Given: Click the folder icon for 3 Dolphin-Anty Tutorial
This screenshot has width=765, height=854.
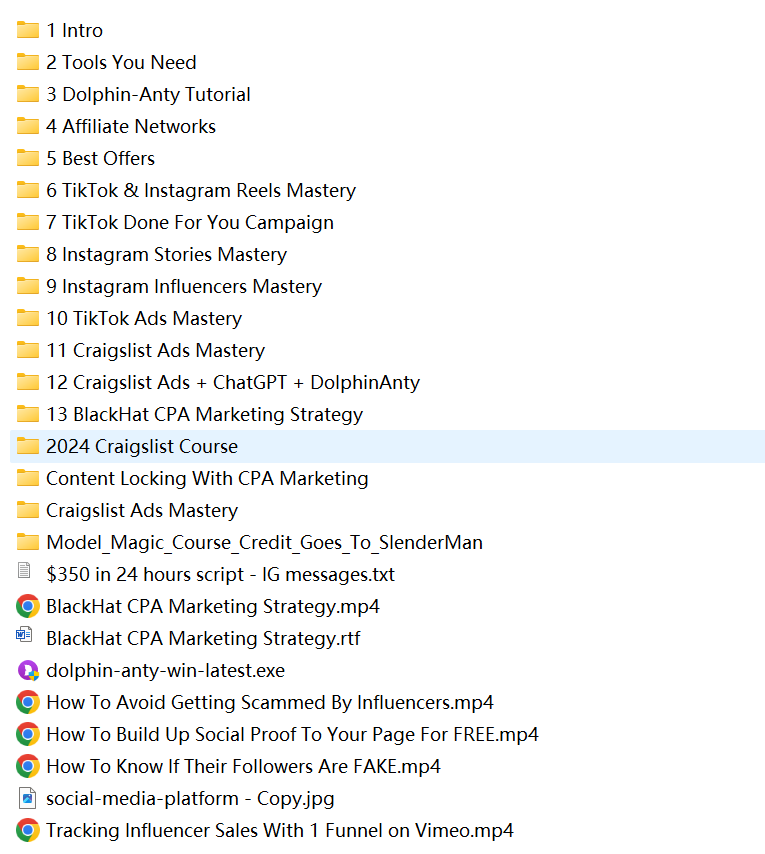Looking at the screenshot, I should pyautogui.click(x=27, y=94).
